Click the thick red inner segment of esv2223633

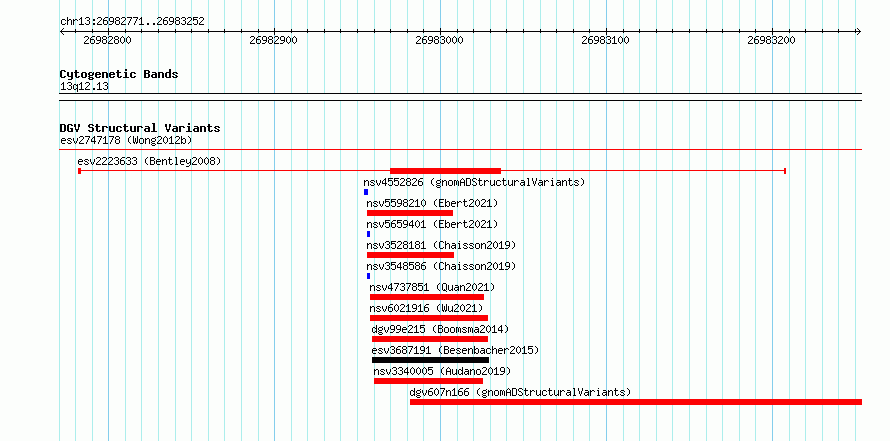coord(446,171)
